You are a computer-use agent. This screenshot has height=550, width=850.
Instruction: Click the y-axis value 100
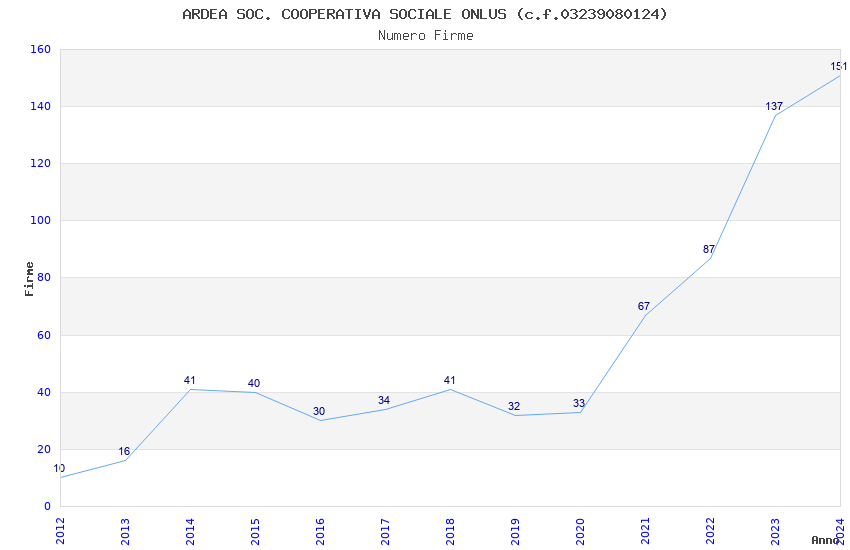[41, 221]
